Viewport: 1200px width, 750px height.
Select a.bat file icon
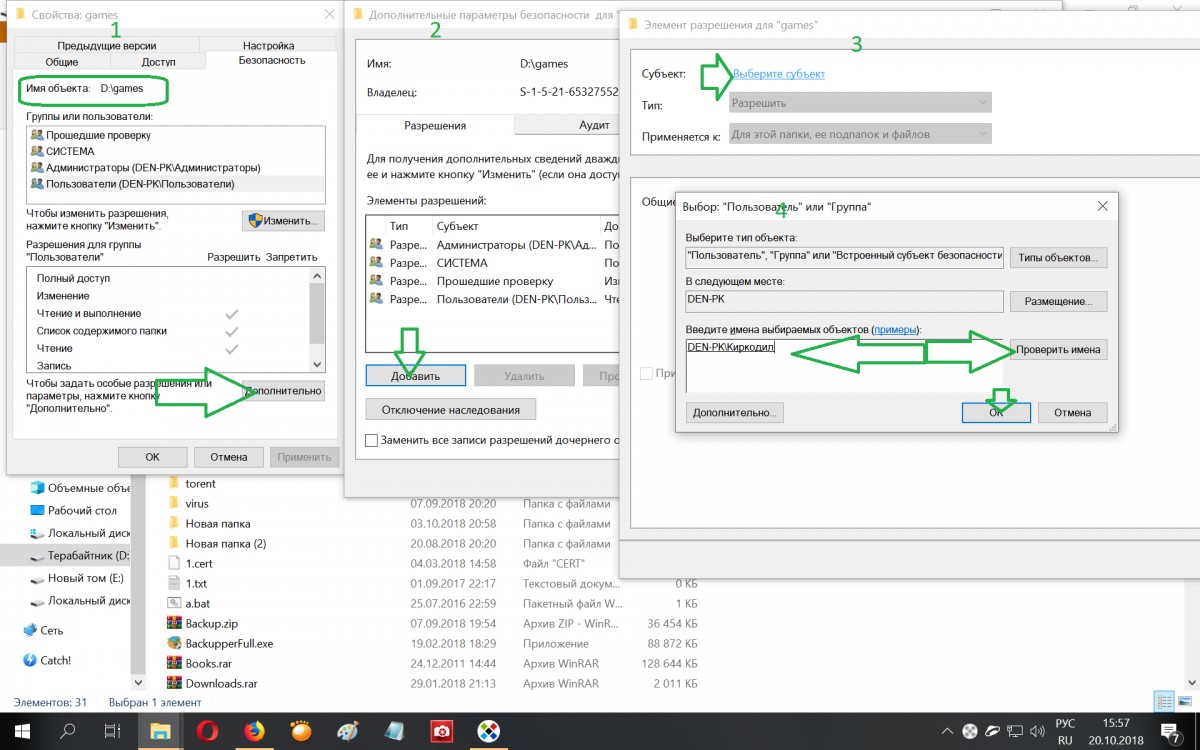pos(174,603)
